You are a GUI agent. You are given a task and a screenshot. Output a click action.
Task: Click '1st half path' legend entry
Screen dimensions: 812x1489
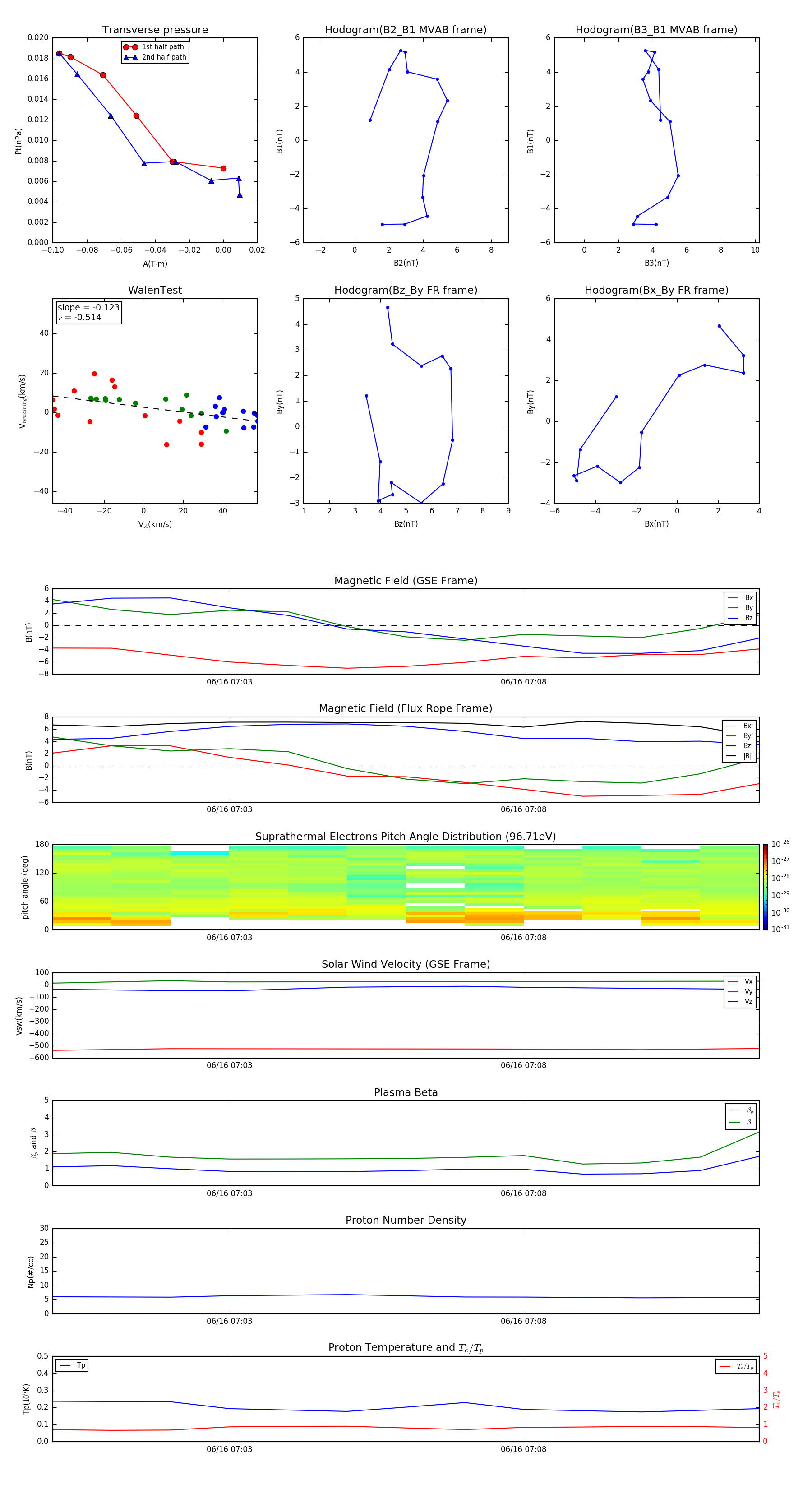click(154, 47)
